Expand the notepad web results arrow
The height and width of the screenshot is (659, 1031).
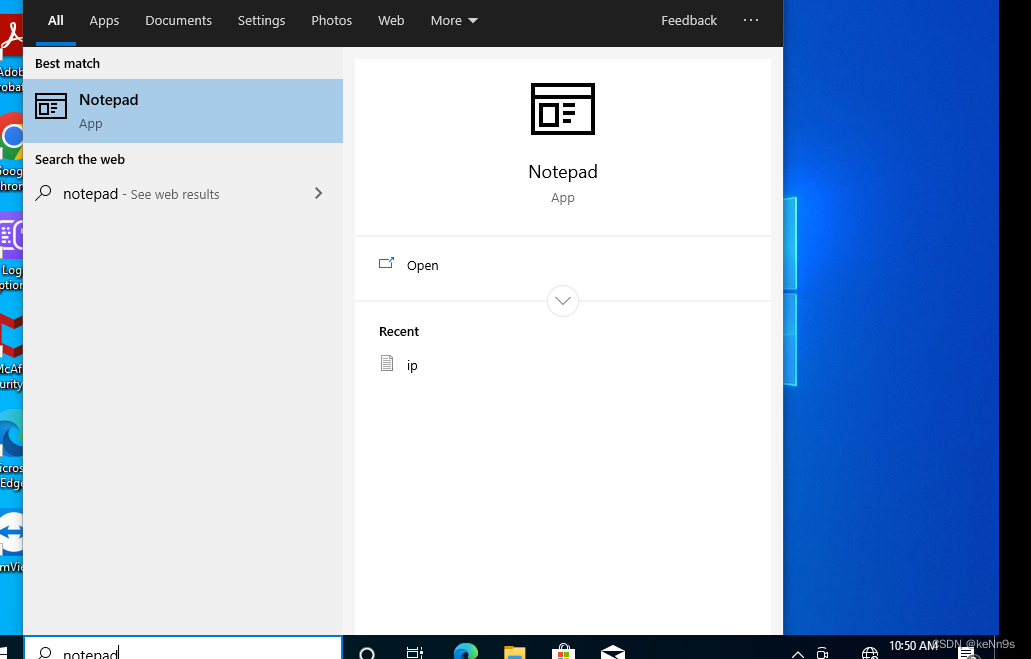(318, 193)
